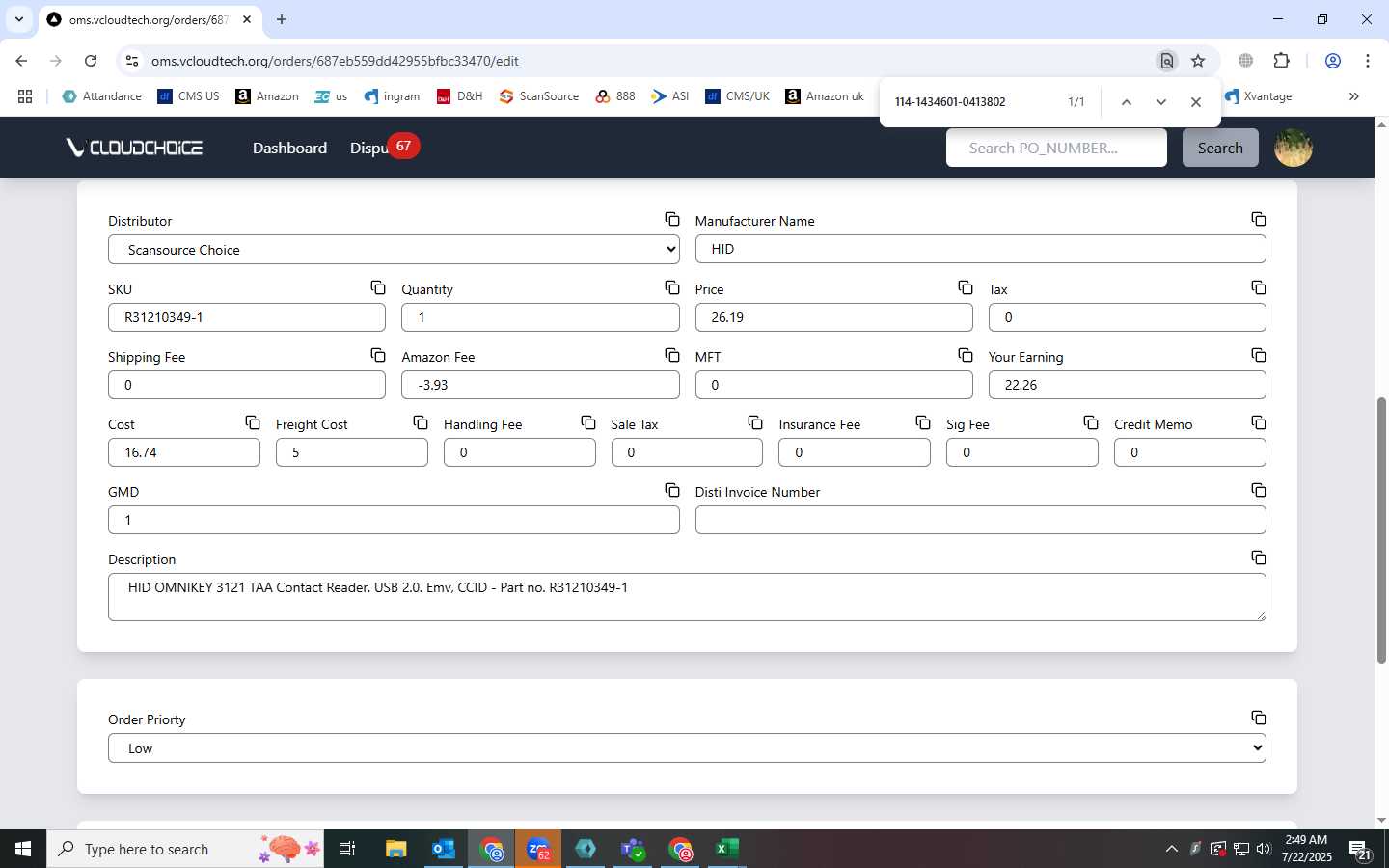Screen dimensions: 1389x868
Task: Open a new browser tab
Action: [282, 19]
